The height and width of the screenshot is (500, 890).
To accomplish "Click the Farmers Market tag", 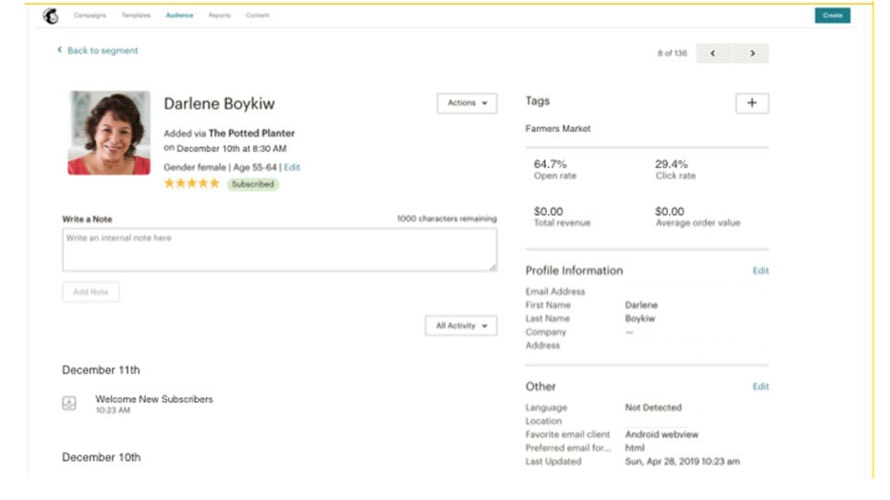I will (x=558, y=129).
